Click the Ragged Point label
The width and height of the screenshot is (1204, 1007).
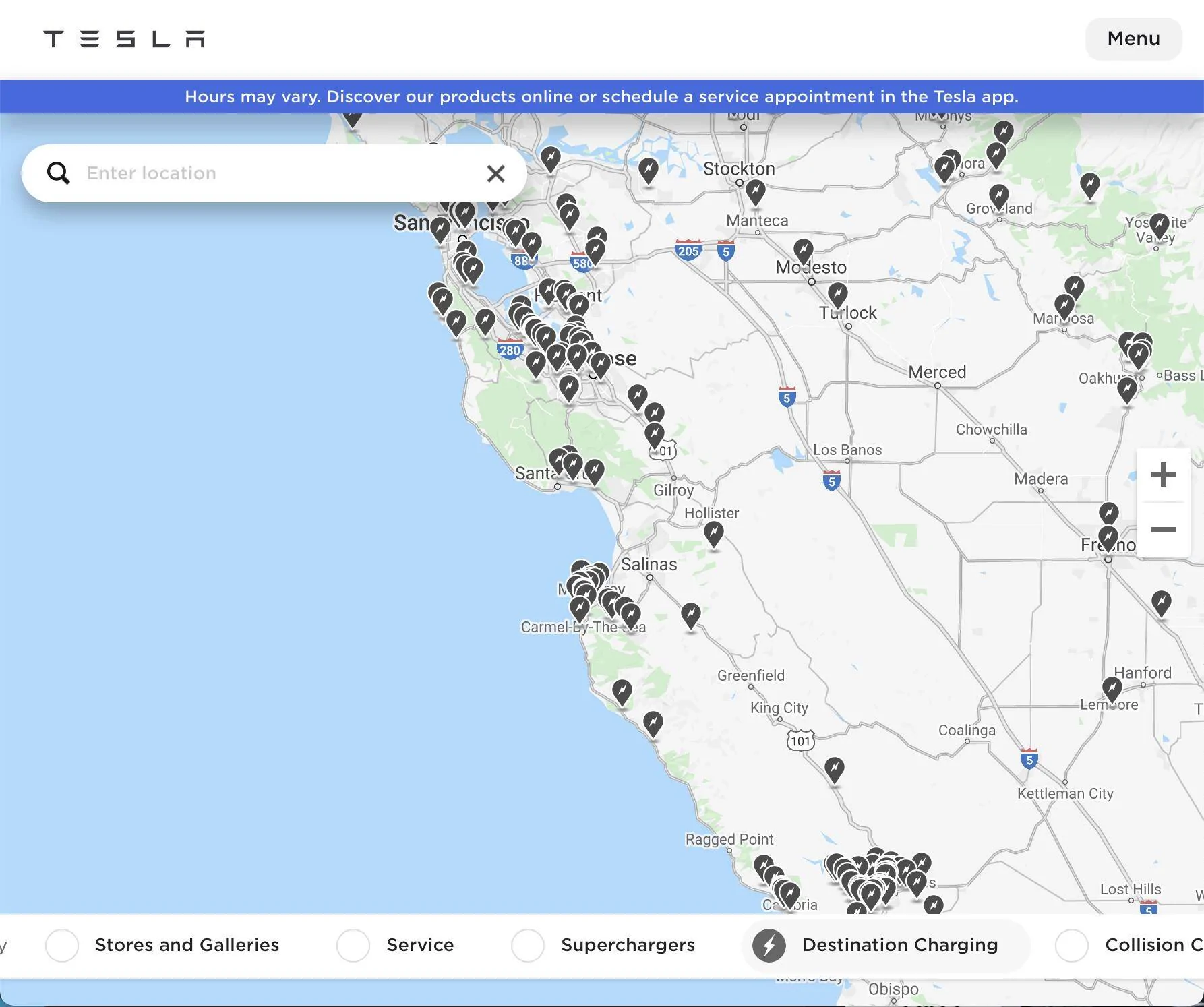(x=729, y=839)
